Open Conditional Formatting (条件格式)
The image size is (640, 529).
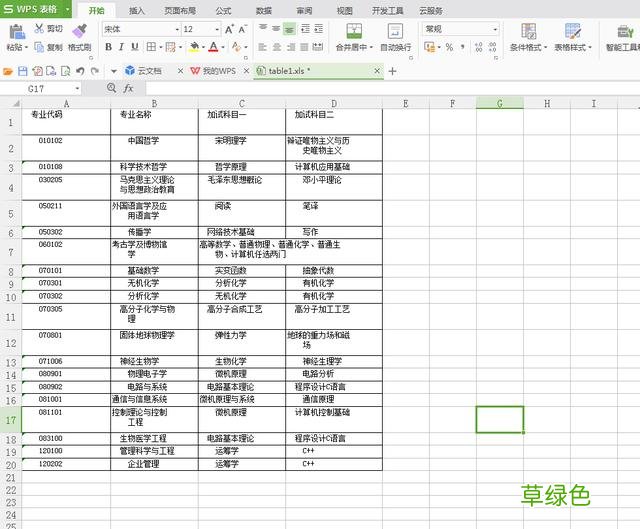coord(529,37)
